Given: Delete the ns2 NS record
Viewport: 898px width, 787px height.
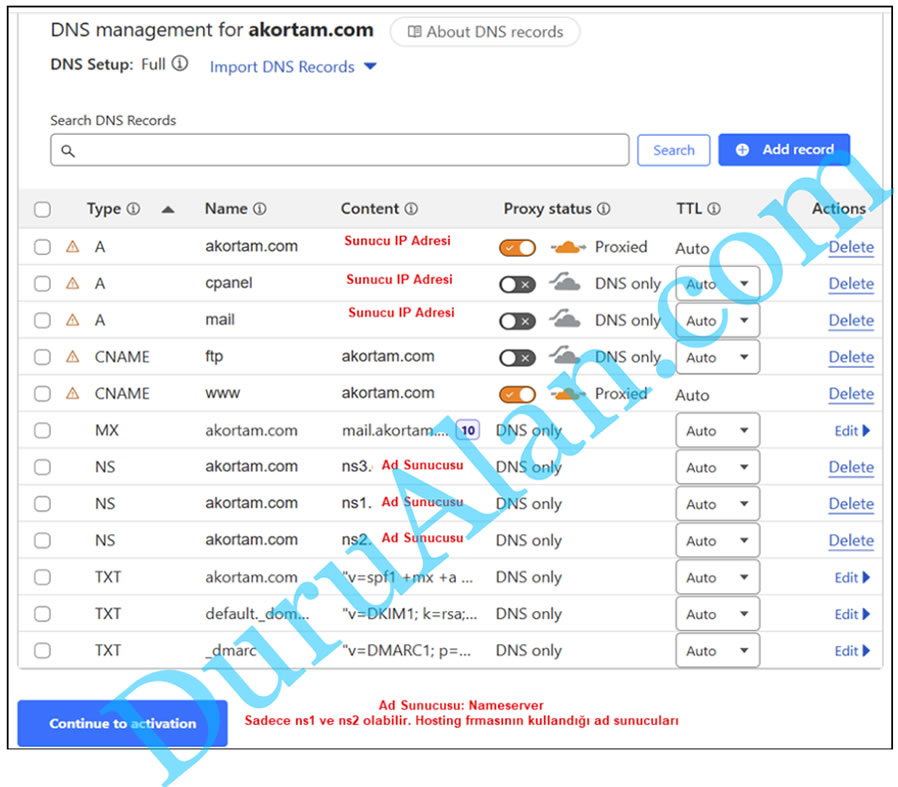Looking at the screenshot, I should click(851, 541).
